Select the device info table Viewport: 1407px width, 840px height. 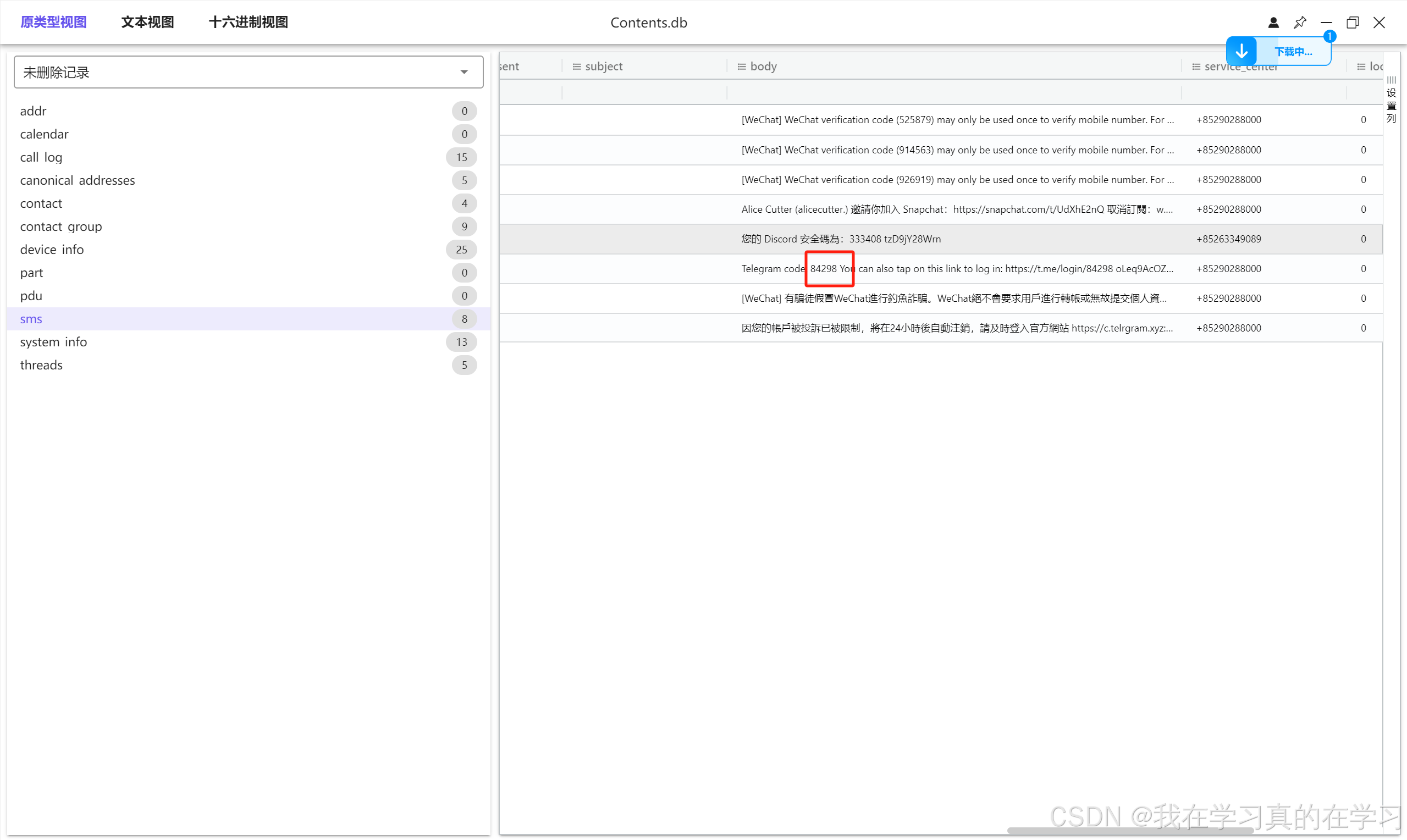52,250
